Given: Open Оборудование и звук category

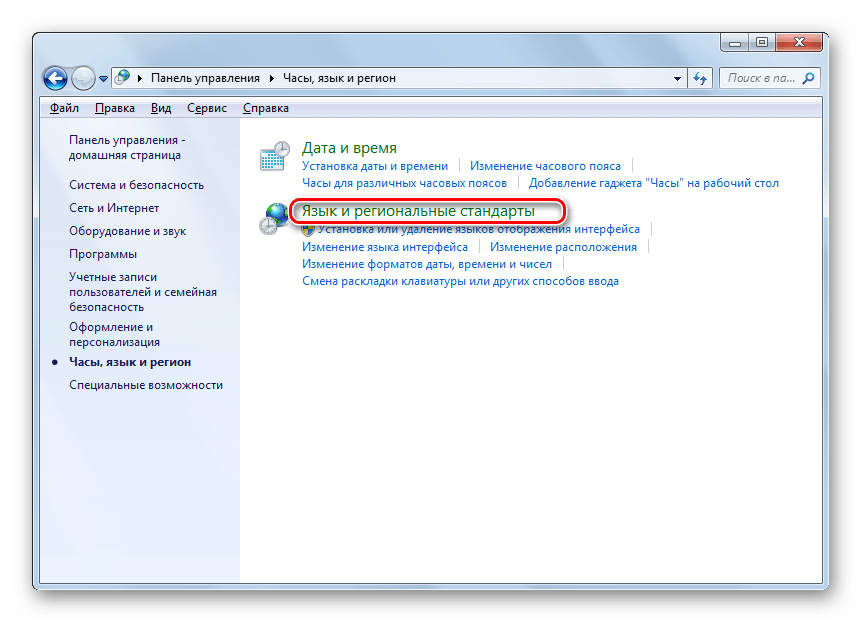Looking at the screenshot, I should click(x=128, y=231).
